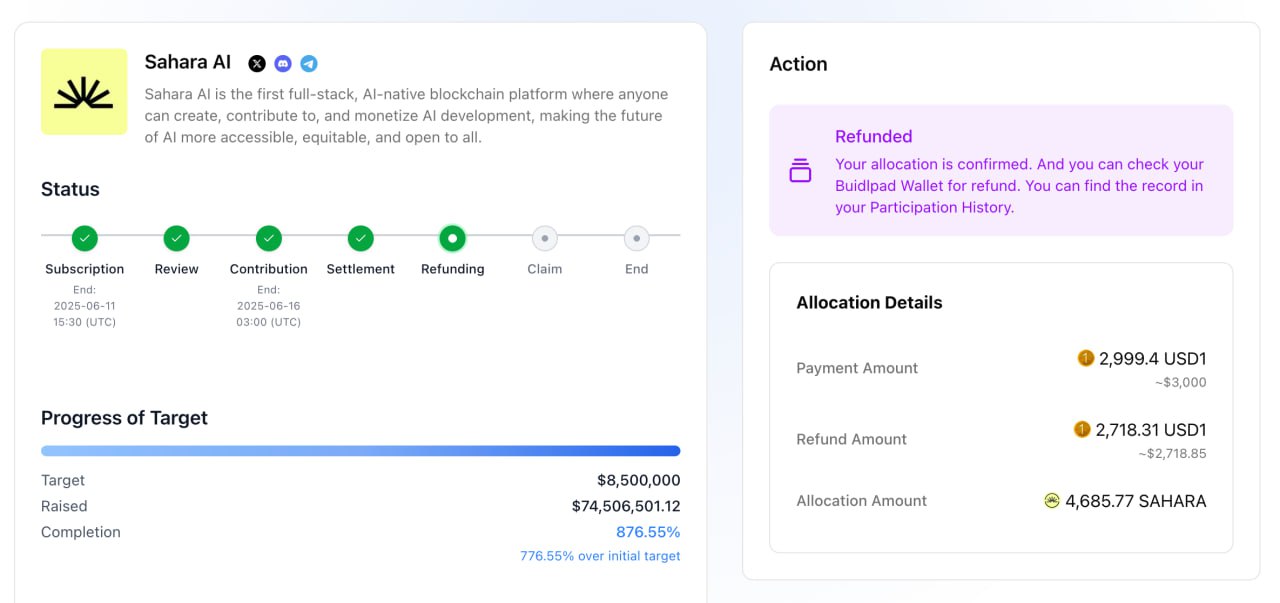Click the active Refunding step marker
This screenshot has width=1280, height=603.
[453, 238]
